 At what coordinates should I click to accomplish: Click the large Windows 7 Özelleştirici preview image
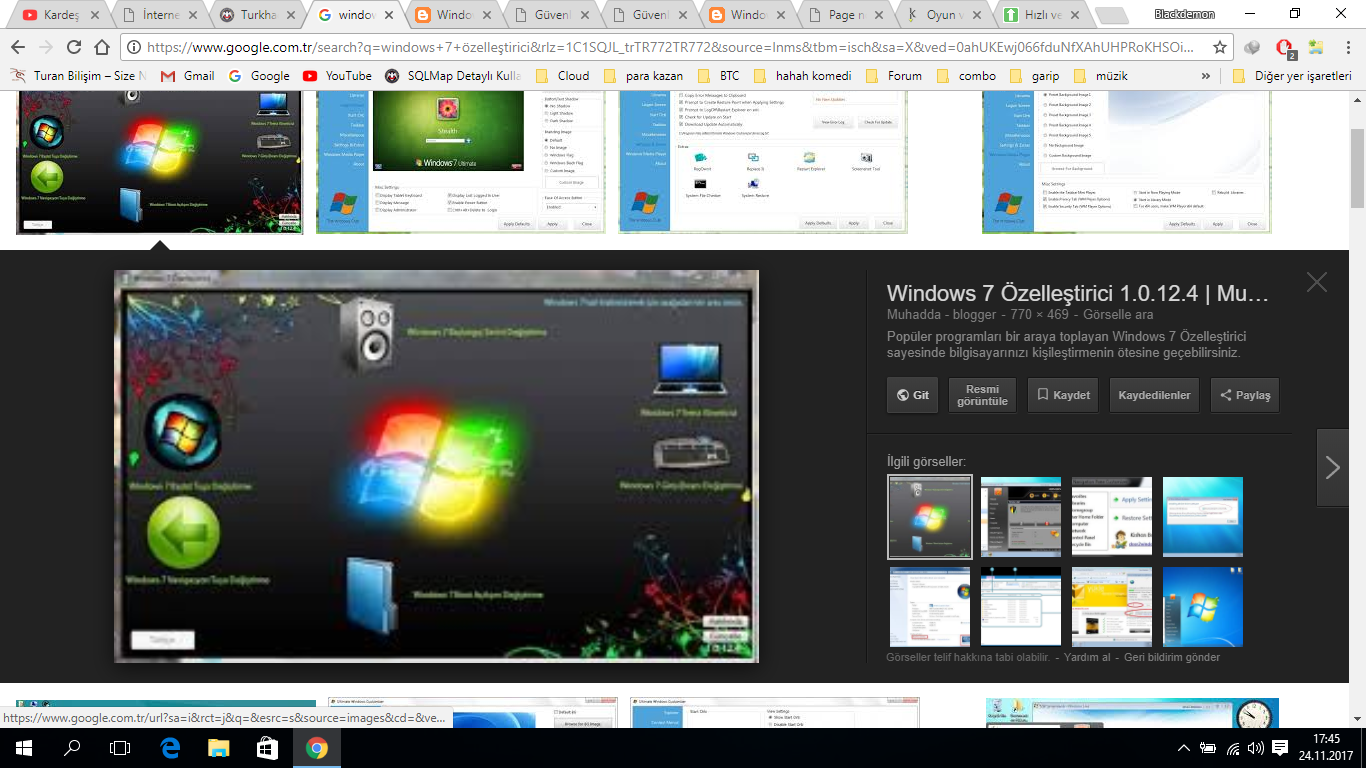coord(436,466)
